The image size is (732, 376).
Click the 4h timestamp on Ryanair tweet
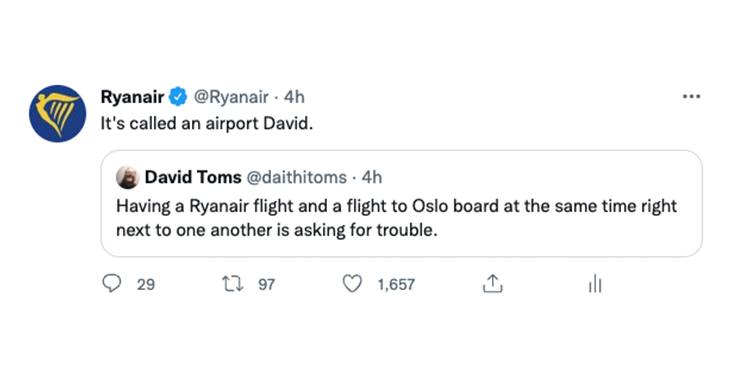(294, 97)
